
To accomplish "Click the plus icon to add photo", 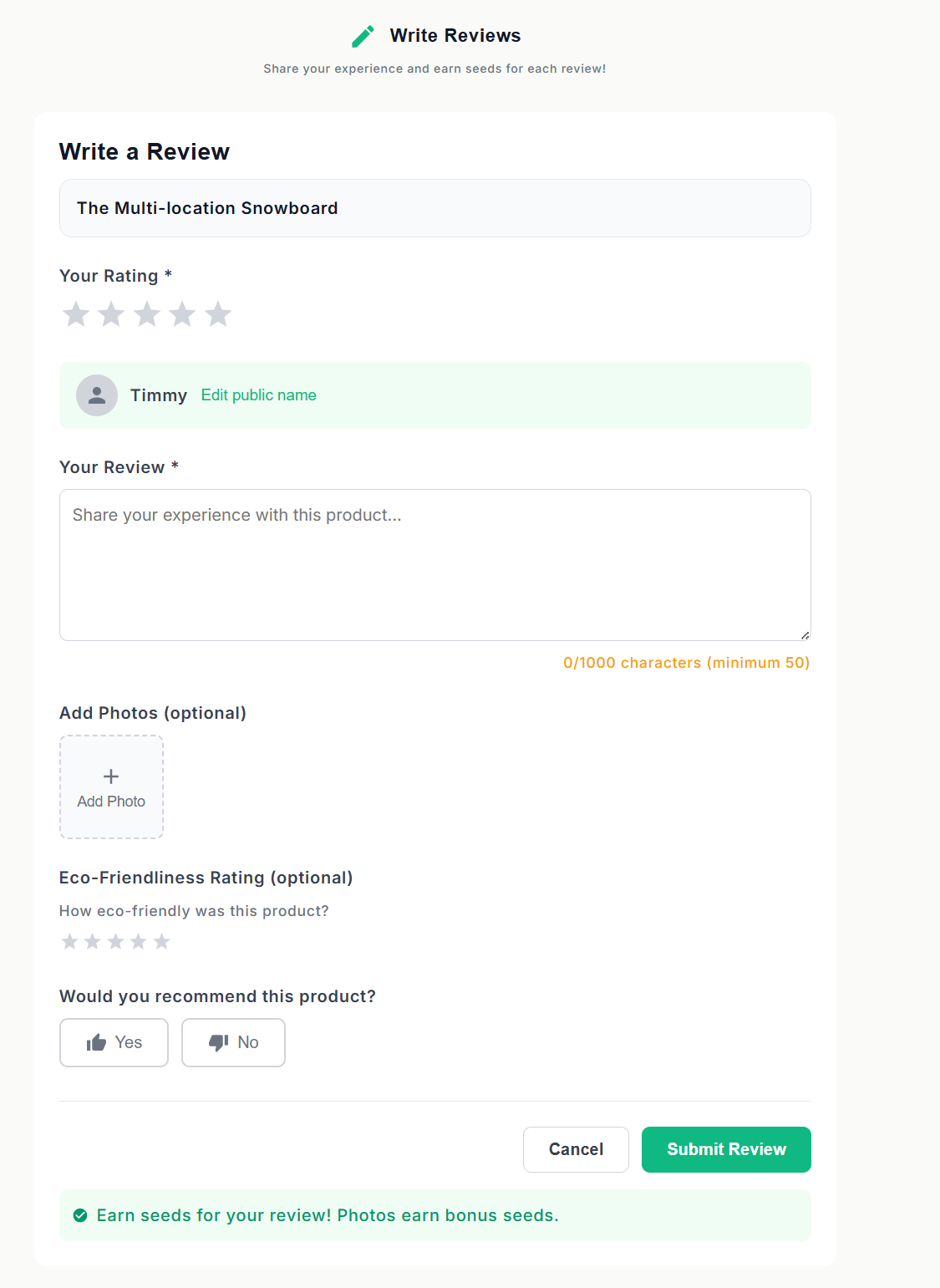I will [111, 776].
